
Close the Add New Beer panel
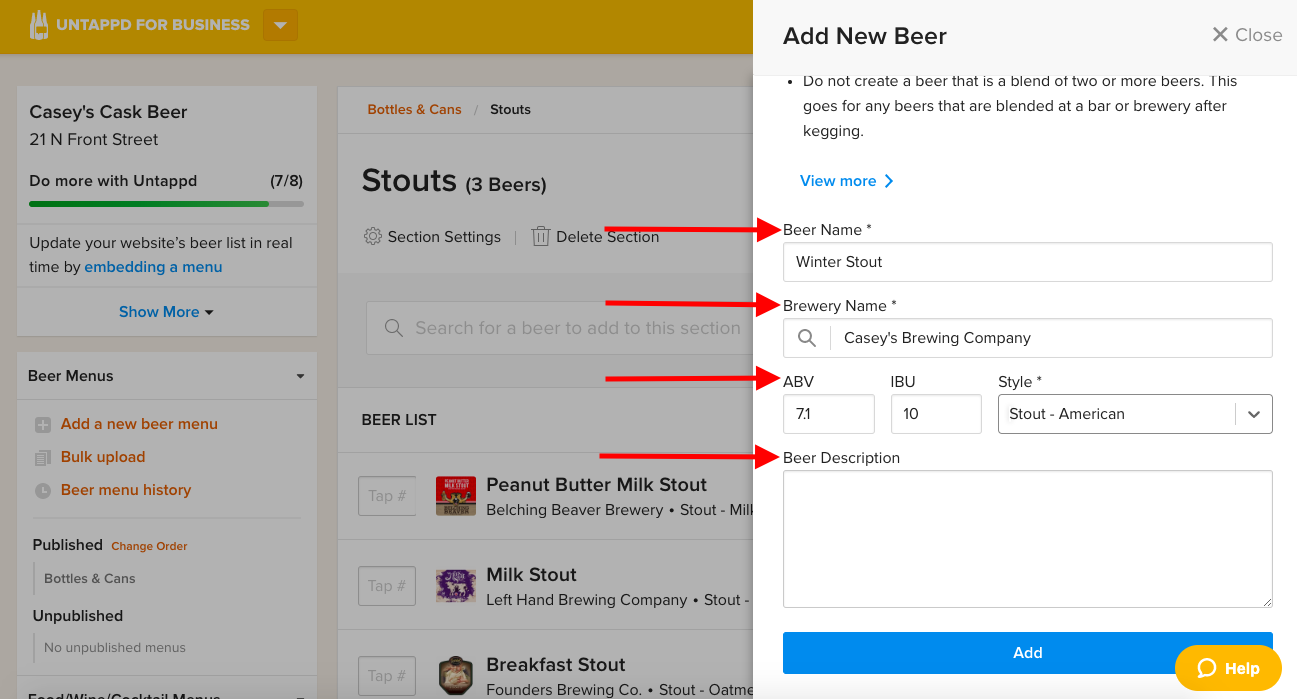click(x=1246, y=35)
